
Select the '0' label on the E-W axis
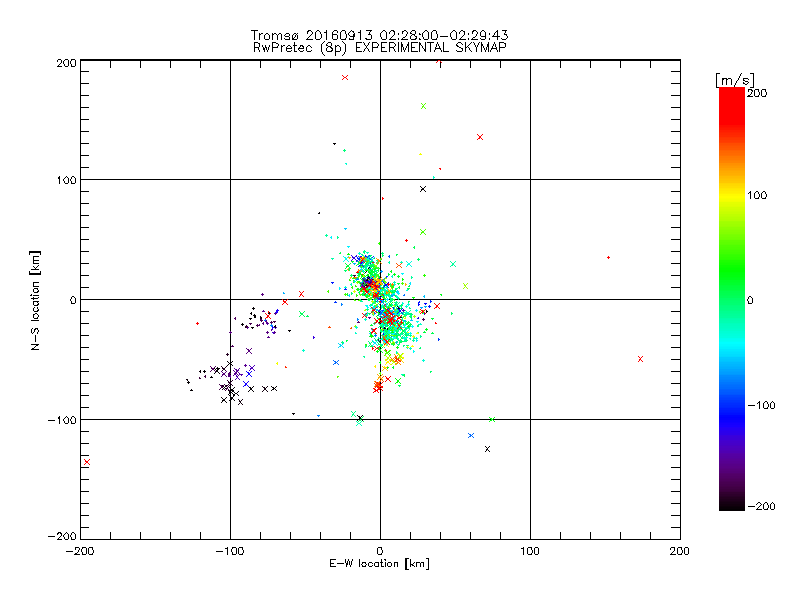pos(380,551)
